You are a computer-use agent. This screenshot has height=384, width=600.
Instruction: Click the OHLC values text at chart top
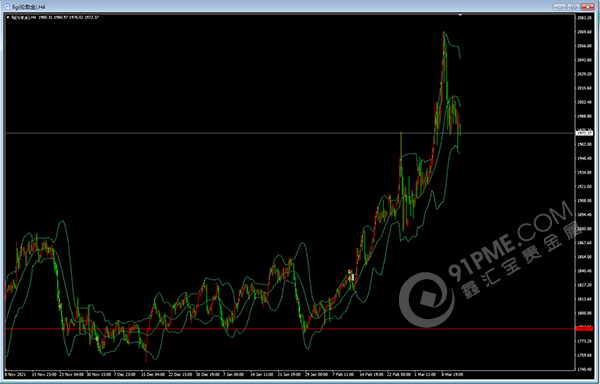(69, 17)
